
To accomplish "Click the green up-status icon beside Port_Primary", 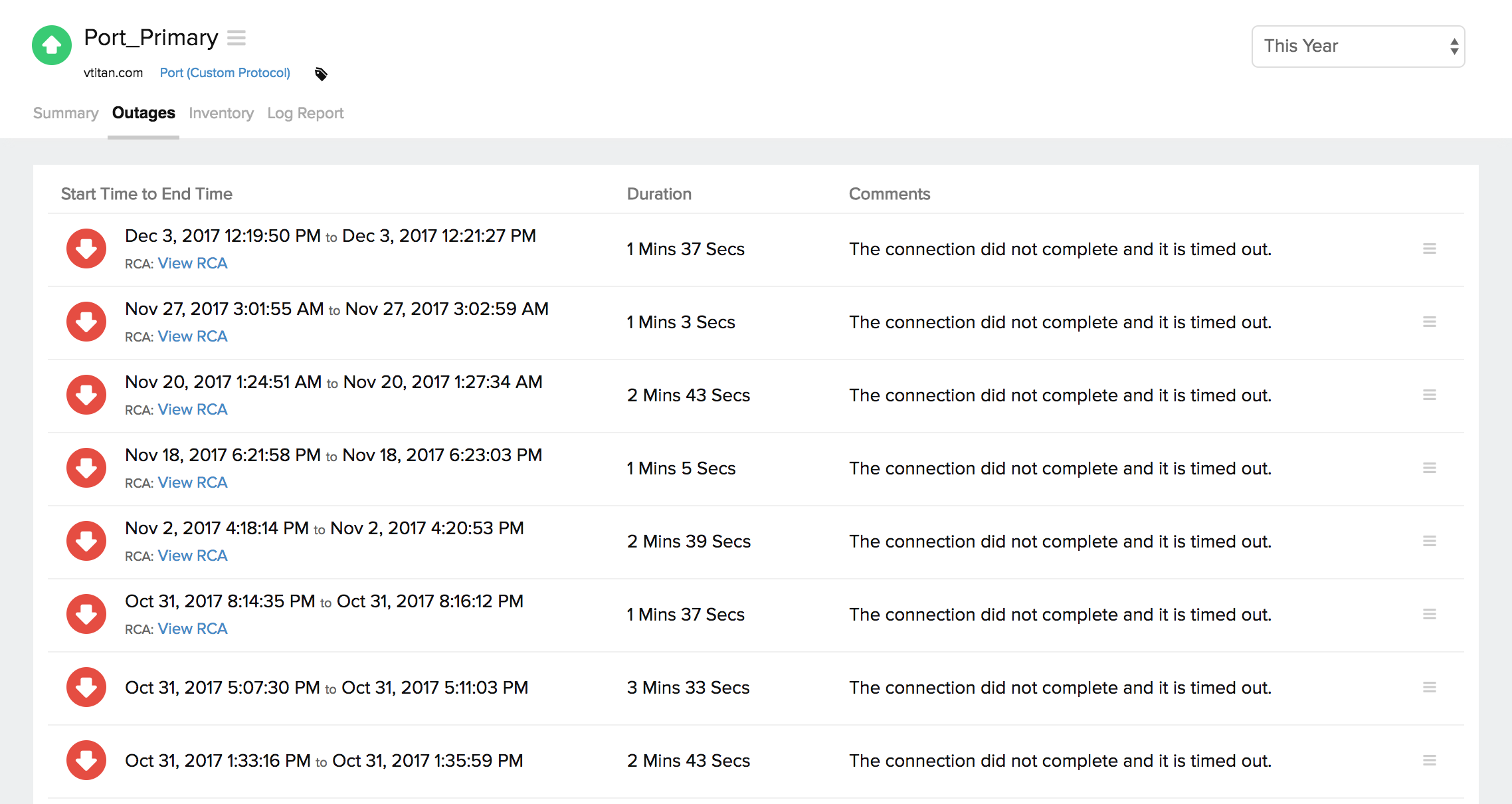I will click(51, 45).
